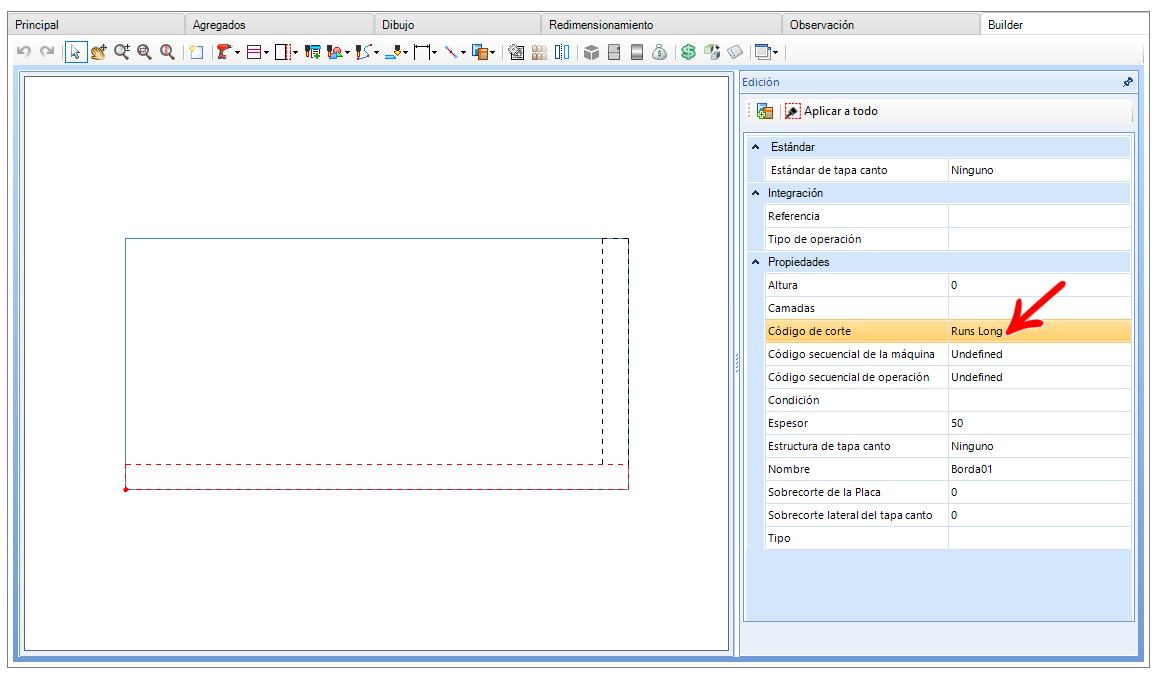Click the new drawing sheet icon
Image resolution: width=1167 pixels, height=680 pixels.
click(x=196, y=51)
